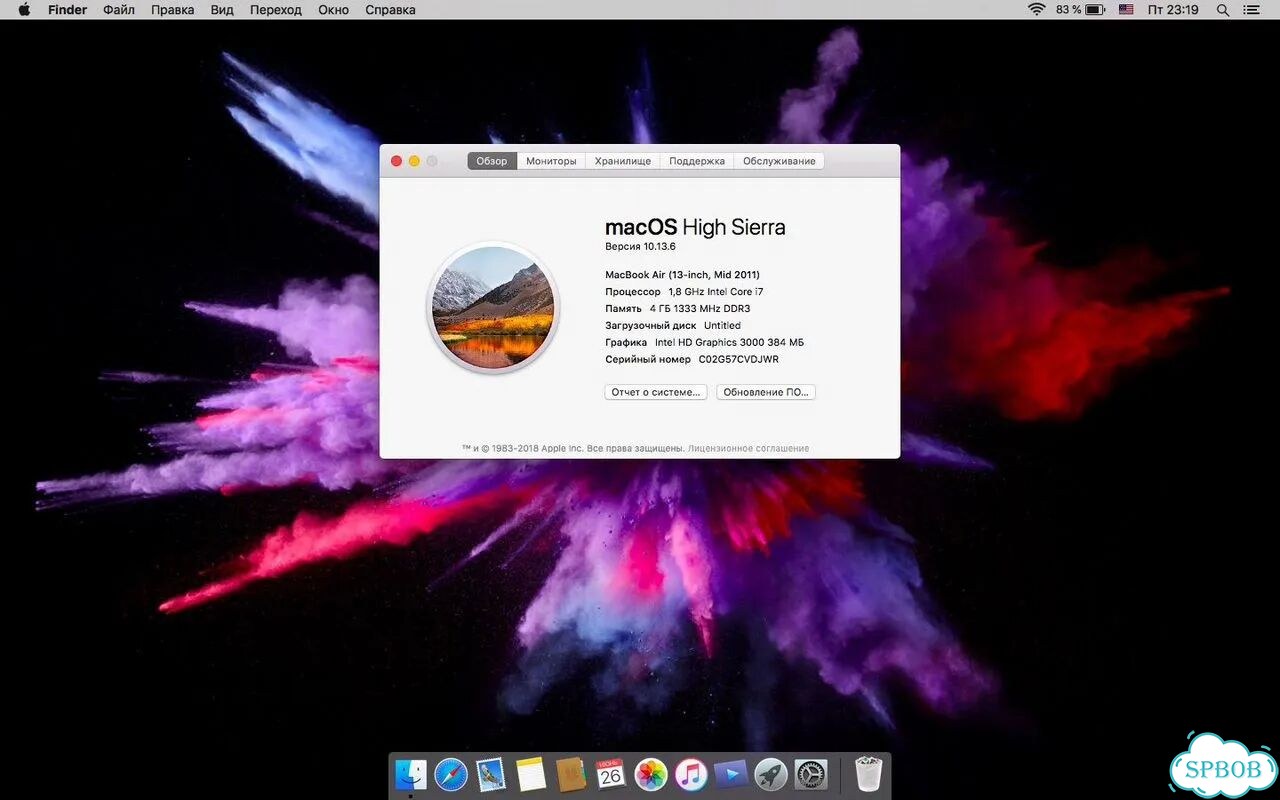Open Finder from the Dock
Screen dimensions: 1280x800
[411, 774]
